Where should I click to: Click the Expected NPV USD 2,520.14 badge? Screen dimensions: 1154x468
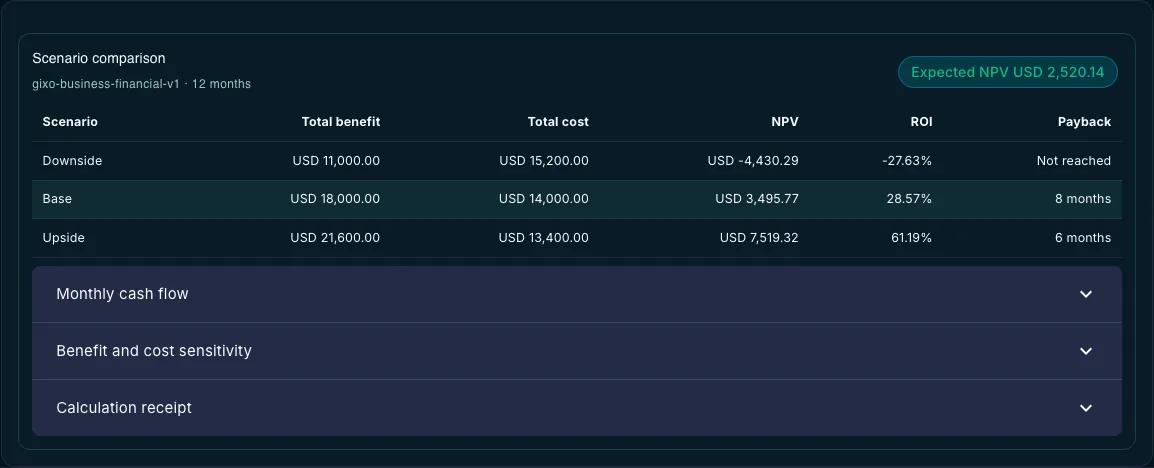1008,72
